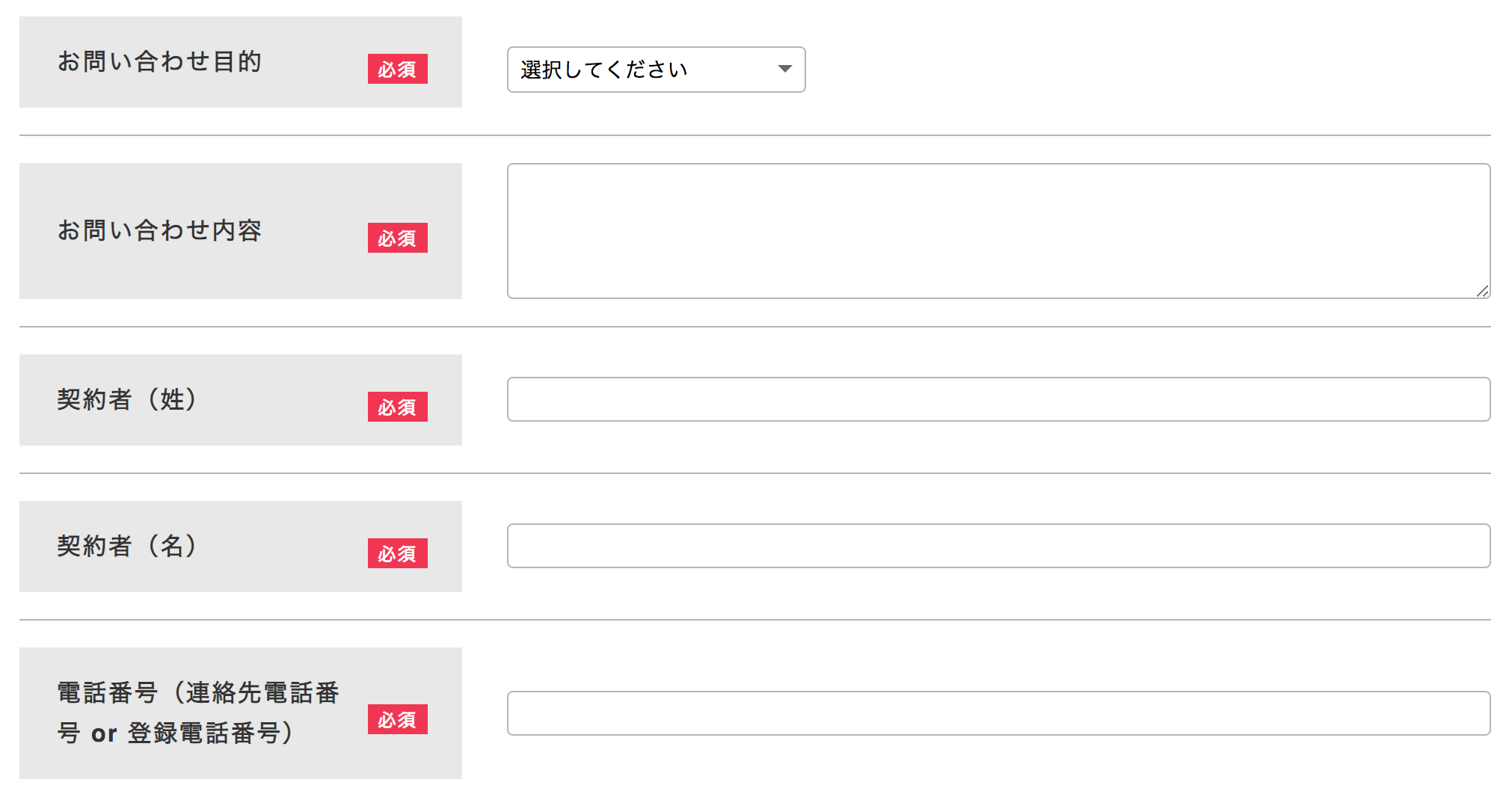1512x794 pixels.
Task: Click the 契約者（姓） input field
Action: (x=998, y=399)
